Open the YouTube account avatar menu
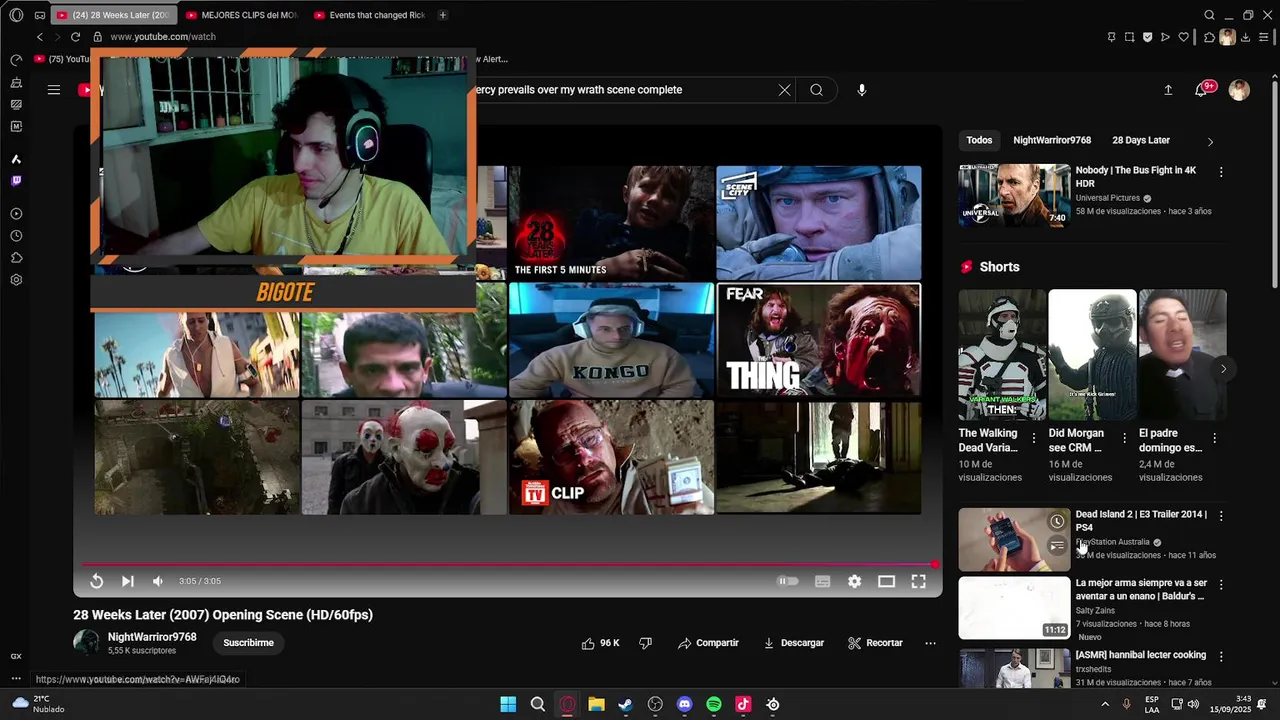 [1239, 90]
